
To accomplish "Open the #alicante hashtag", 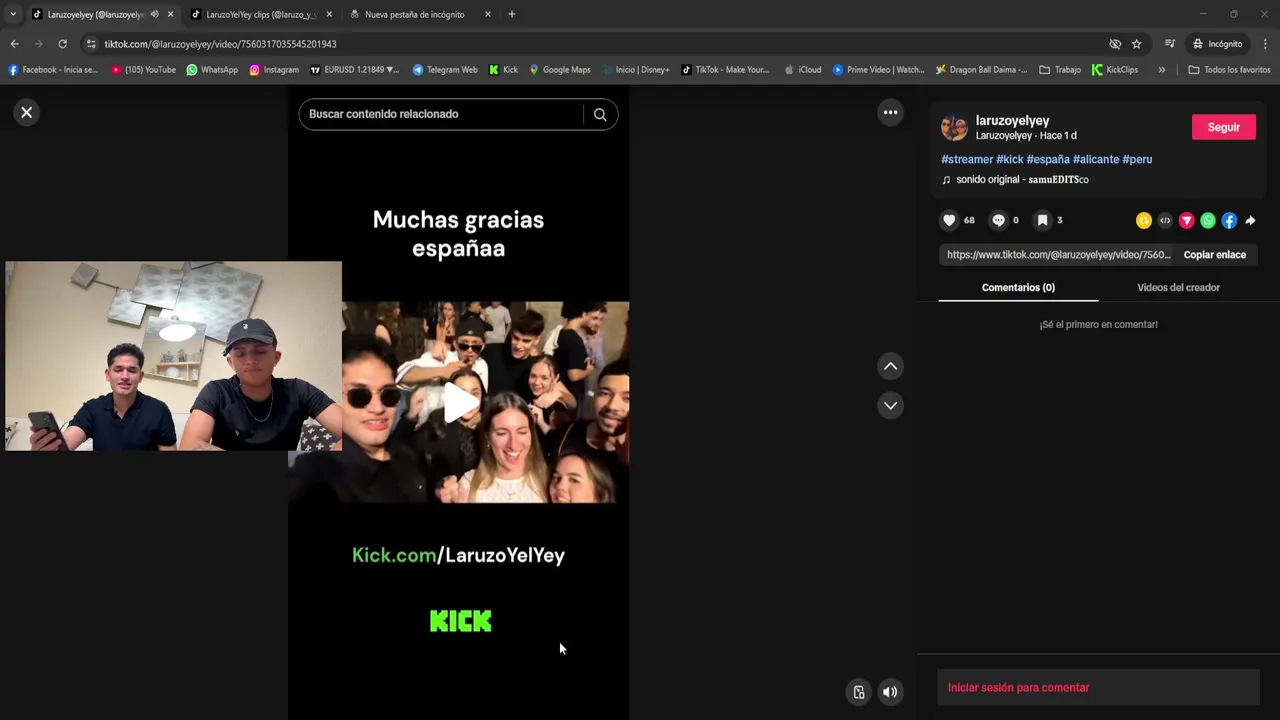I will pyautogui.click(x=1096, y=159).
